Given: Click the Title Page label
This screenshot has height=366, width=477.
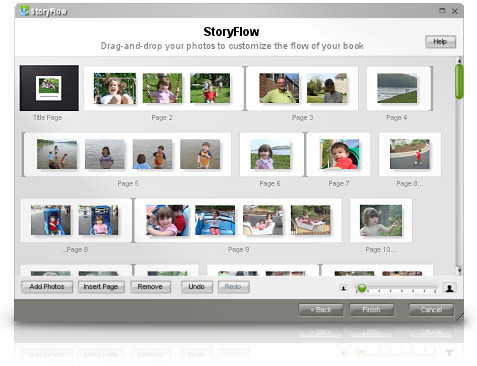Looking at the screenshot, I should coord(47,118).
